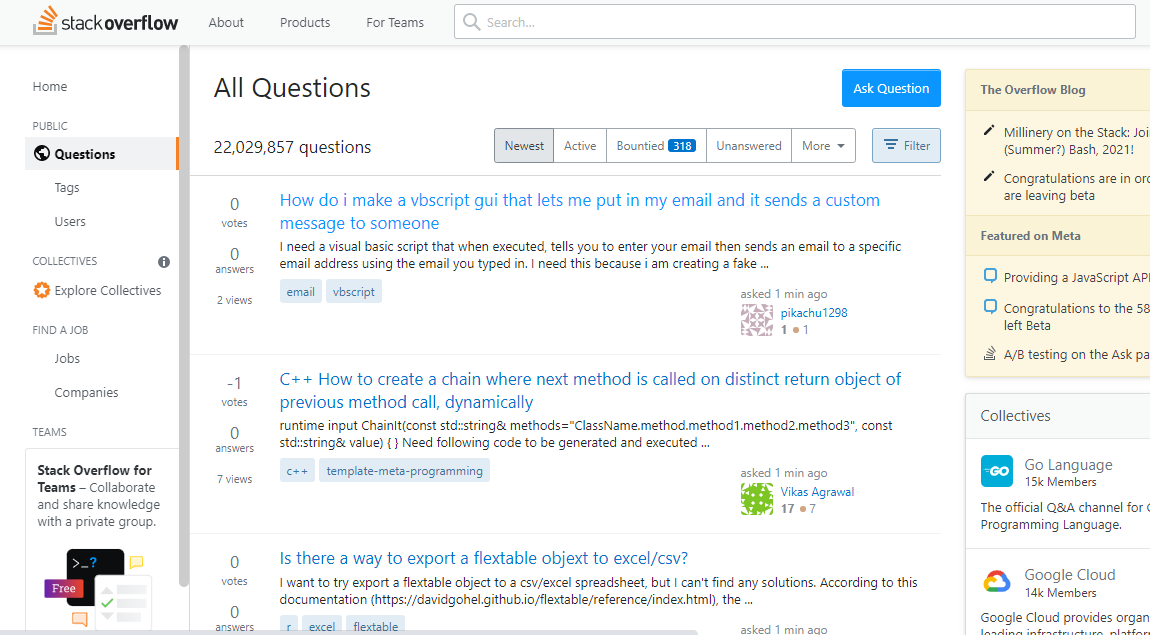Show Unanswered questions tab
This screenshot has width=1150, height=635.
[748, 146]
